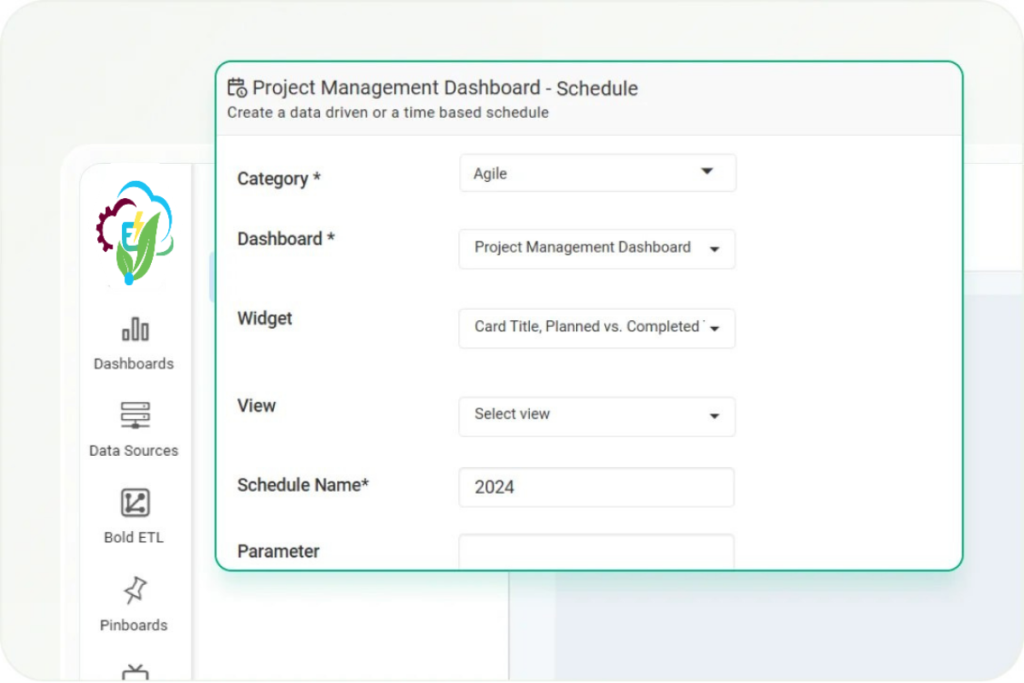This screenshot has width=1024, height=683.
Task: Focus the empty Parameter input field
Action: [x=596, y=551]
